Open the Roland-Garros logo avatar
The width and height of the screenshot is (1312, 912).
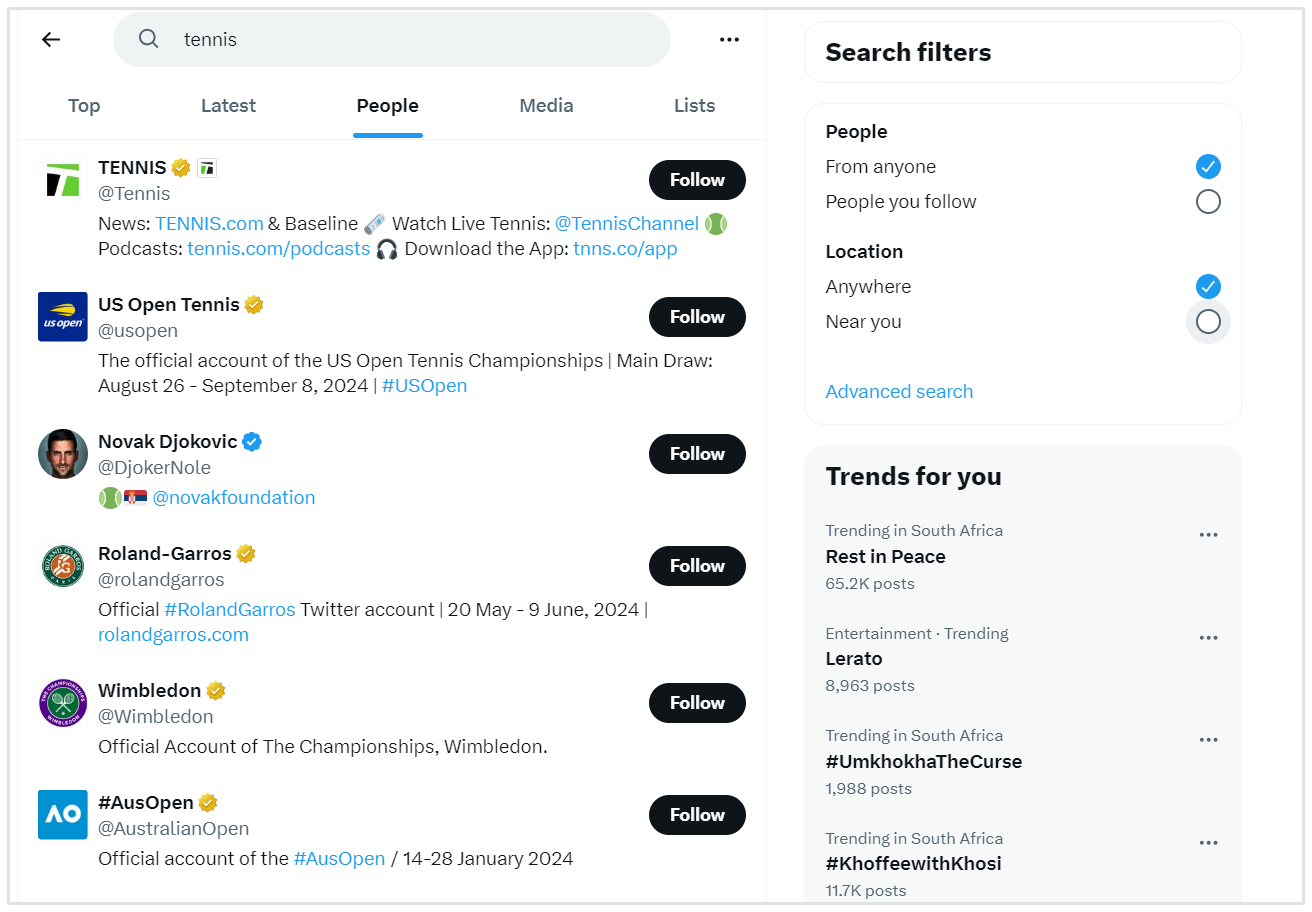(63, 566)
